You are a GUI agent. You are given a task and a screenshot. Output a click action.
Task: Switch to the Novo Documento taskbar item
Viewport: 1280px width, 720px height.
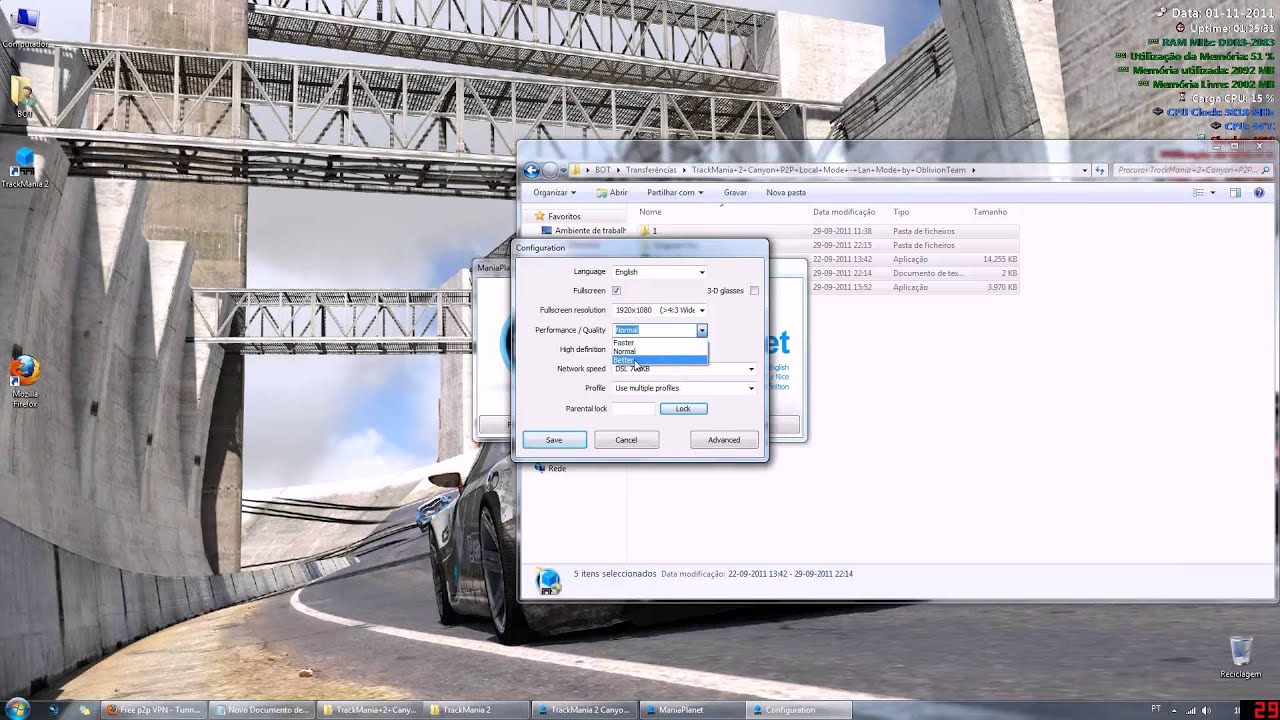[x=263, y=710]
